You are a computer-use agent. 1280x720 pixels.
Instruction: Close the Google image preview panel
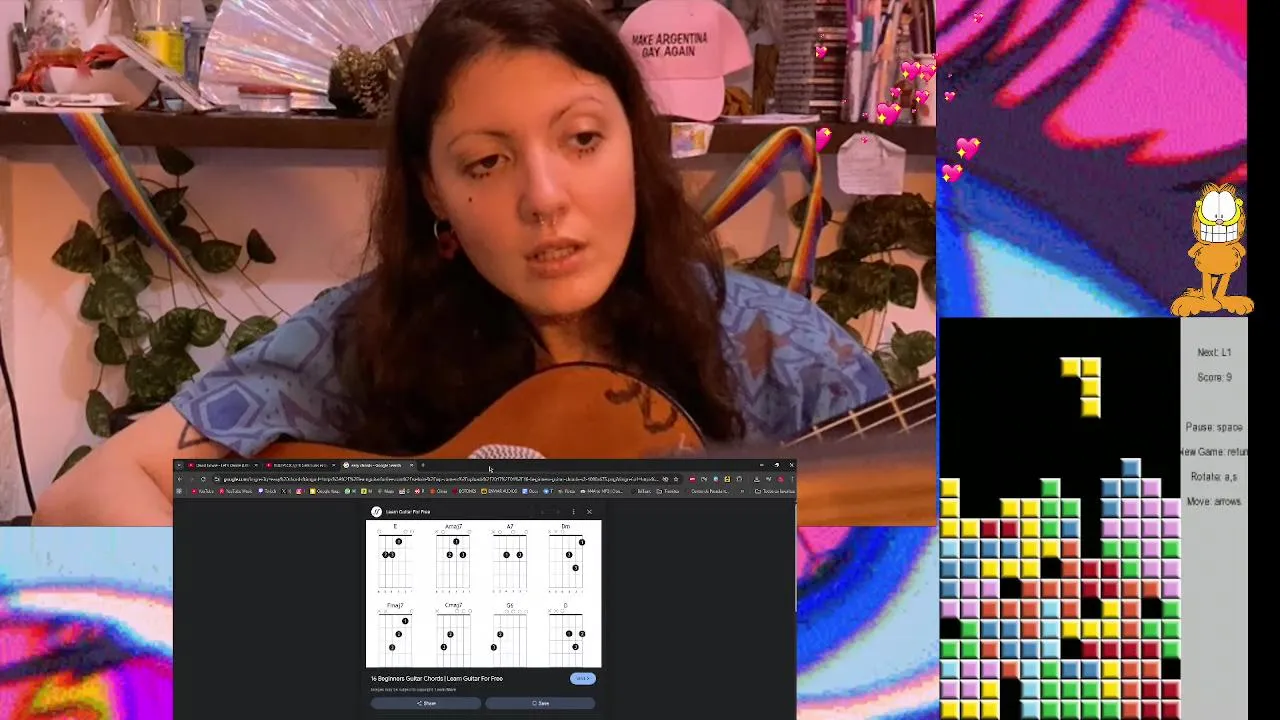click(x=589, y=512)
